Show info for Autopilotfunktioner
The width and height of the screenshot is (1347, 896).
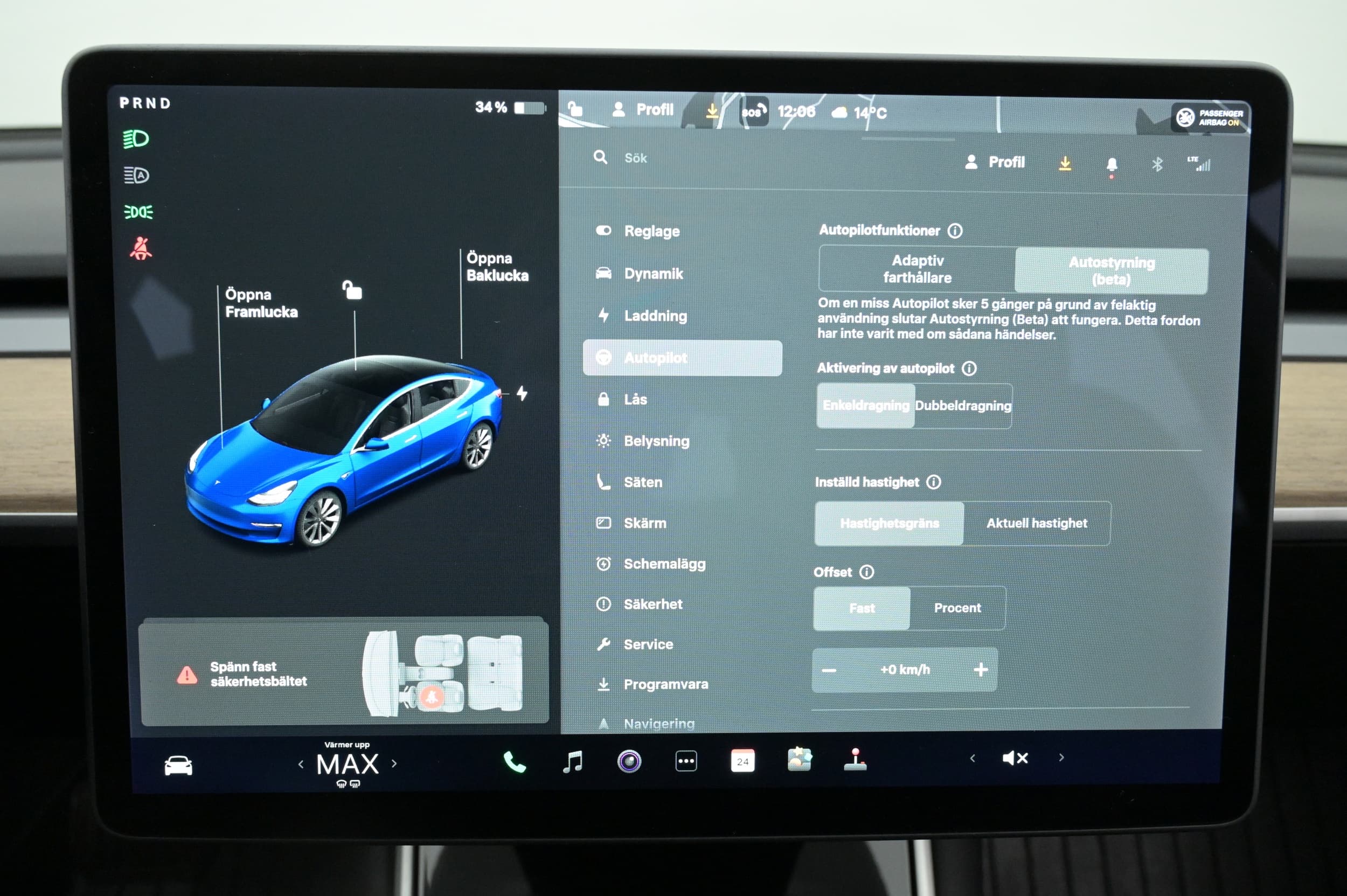click(x=955, y=231)
